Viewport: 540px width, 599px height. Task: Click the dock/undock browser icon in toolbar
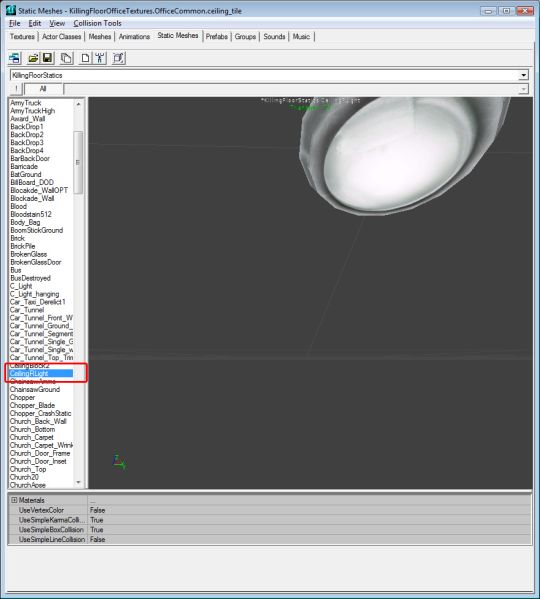15,58
